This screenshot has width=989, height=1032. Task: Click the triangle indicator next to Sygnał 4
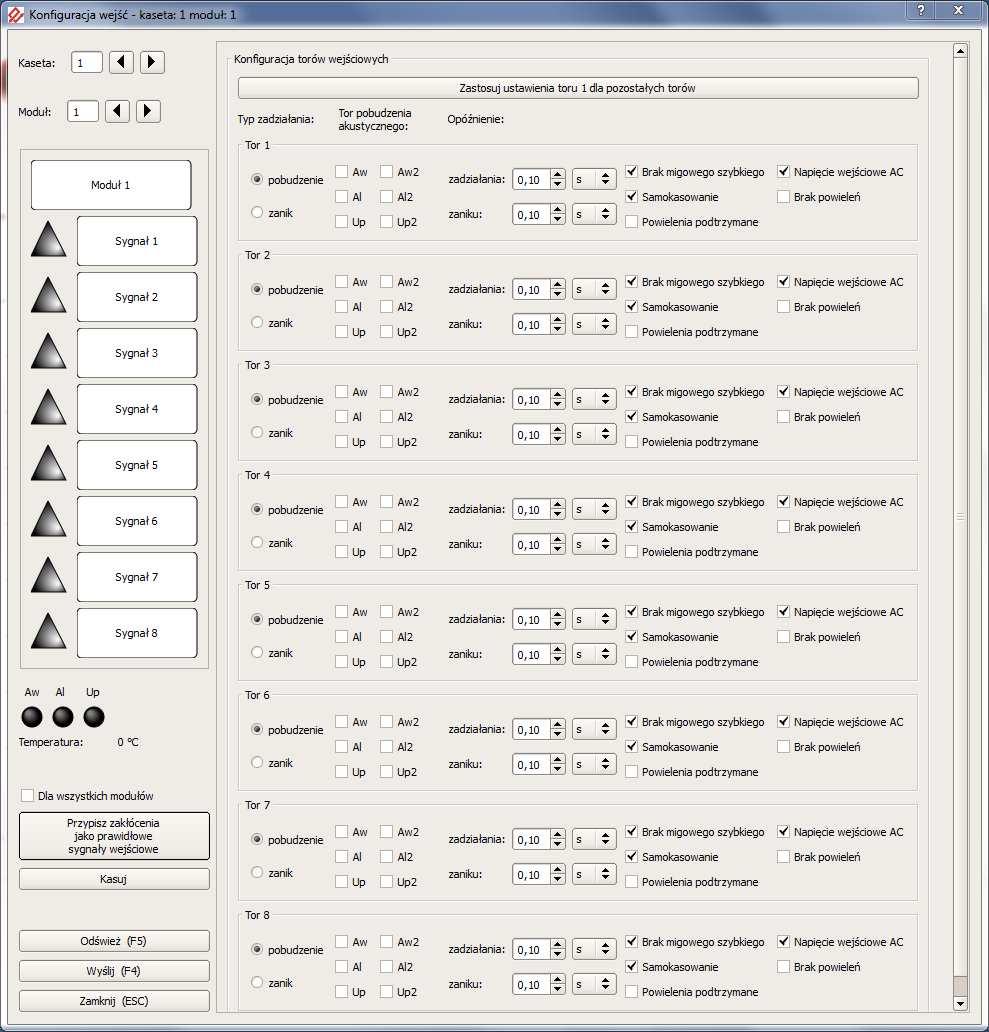tap(49, 407)
